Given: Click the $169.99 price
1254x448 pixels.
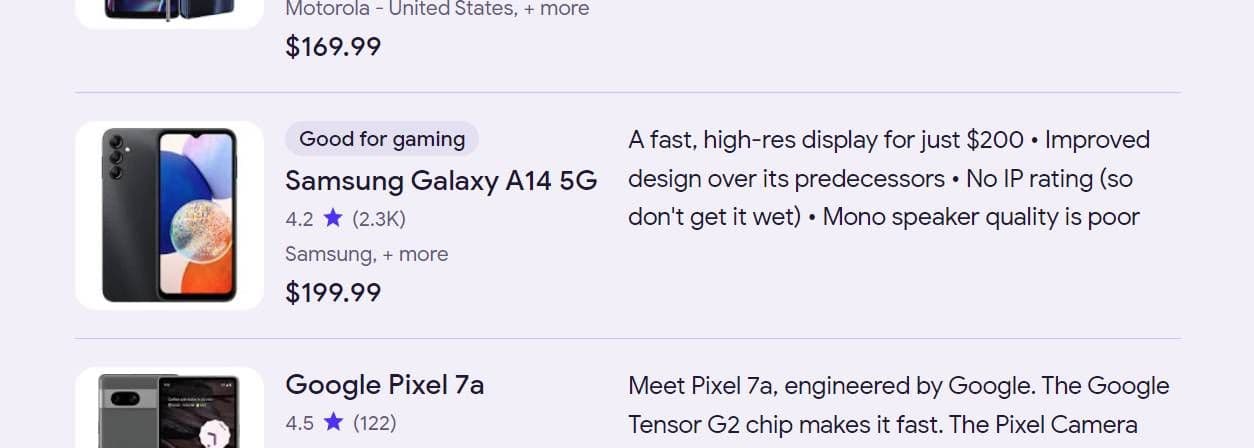Looking at the screenshot, I should tap(333, 46).
